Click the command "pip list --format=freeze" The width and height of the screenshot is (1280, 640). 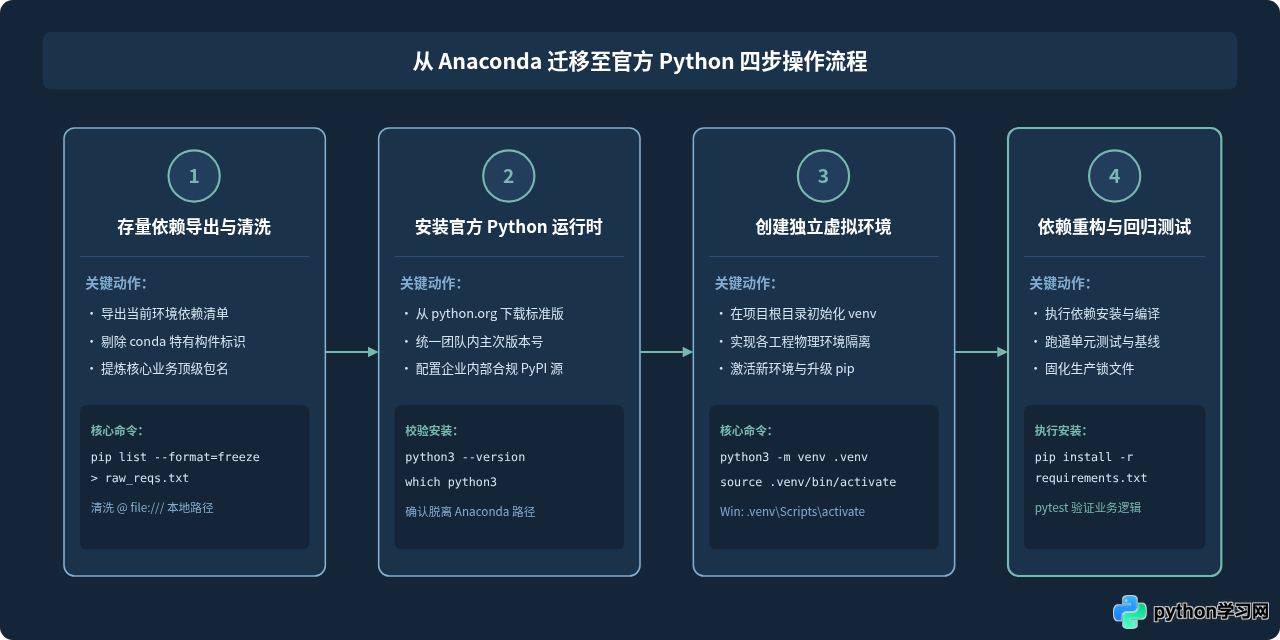pyautogui.click(x=175, y=457)
